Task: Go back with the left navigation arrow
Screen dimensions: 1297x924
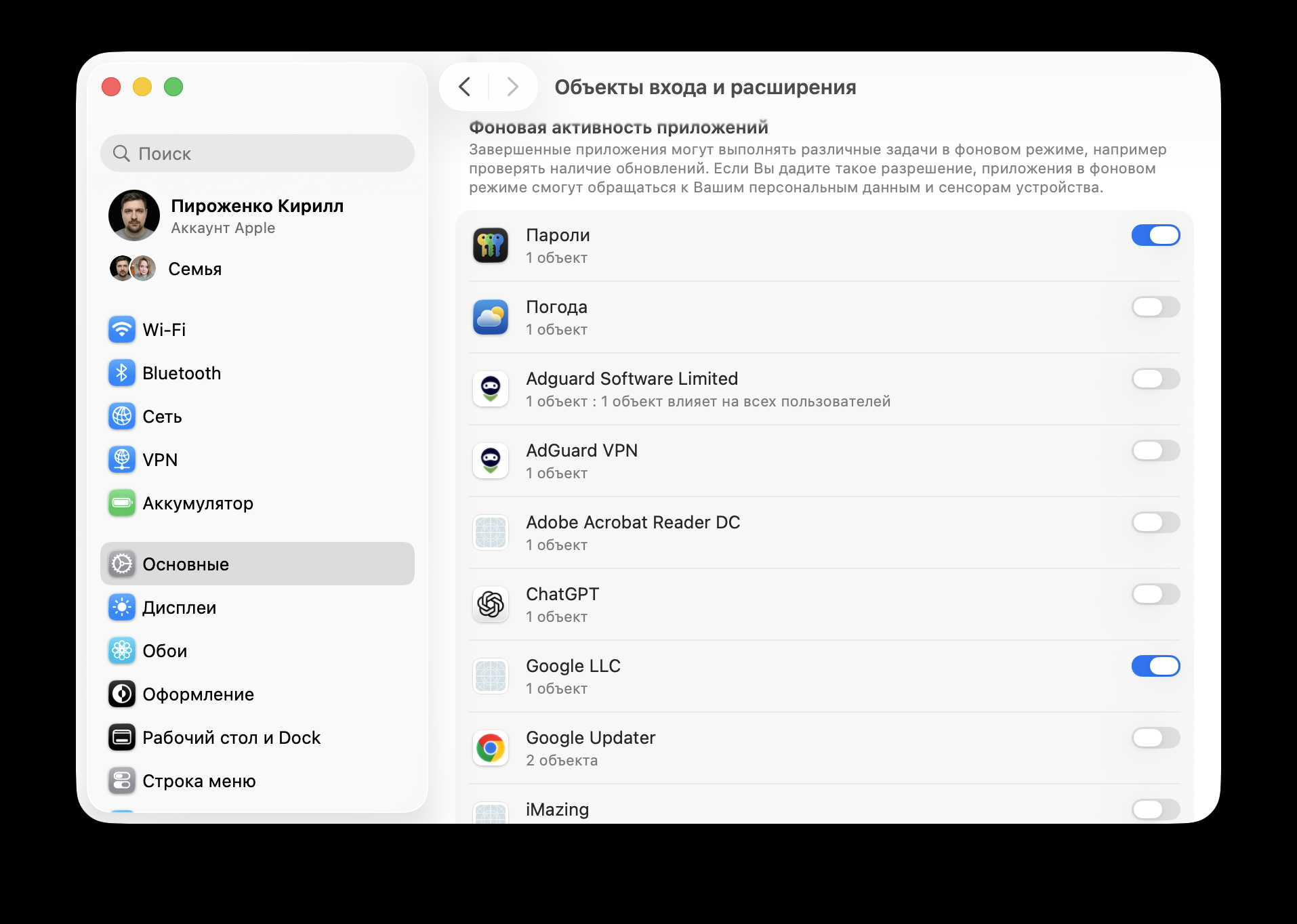Action: click(x=465, y=87)
